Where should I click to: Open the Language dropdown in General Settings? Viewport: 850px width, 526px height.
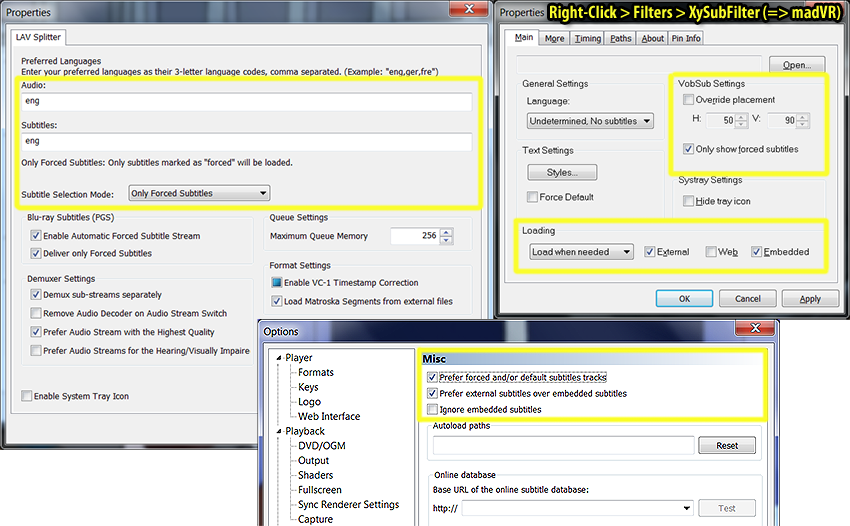pyautogui.click(x=590, y=121)
